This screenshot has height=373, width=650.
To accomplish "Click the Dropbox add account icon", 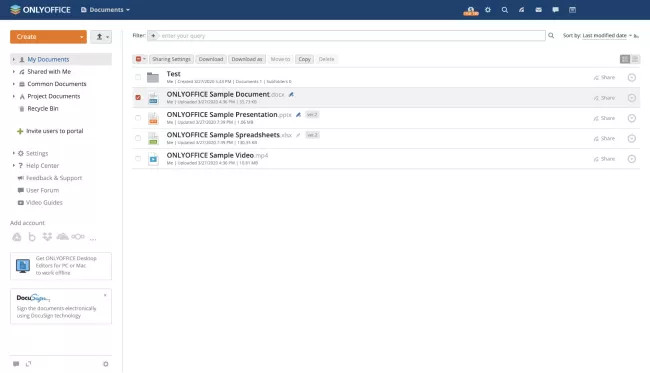I will (47, 237).
